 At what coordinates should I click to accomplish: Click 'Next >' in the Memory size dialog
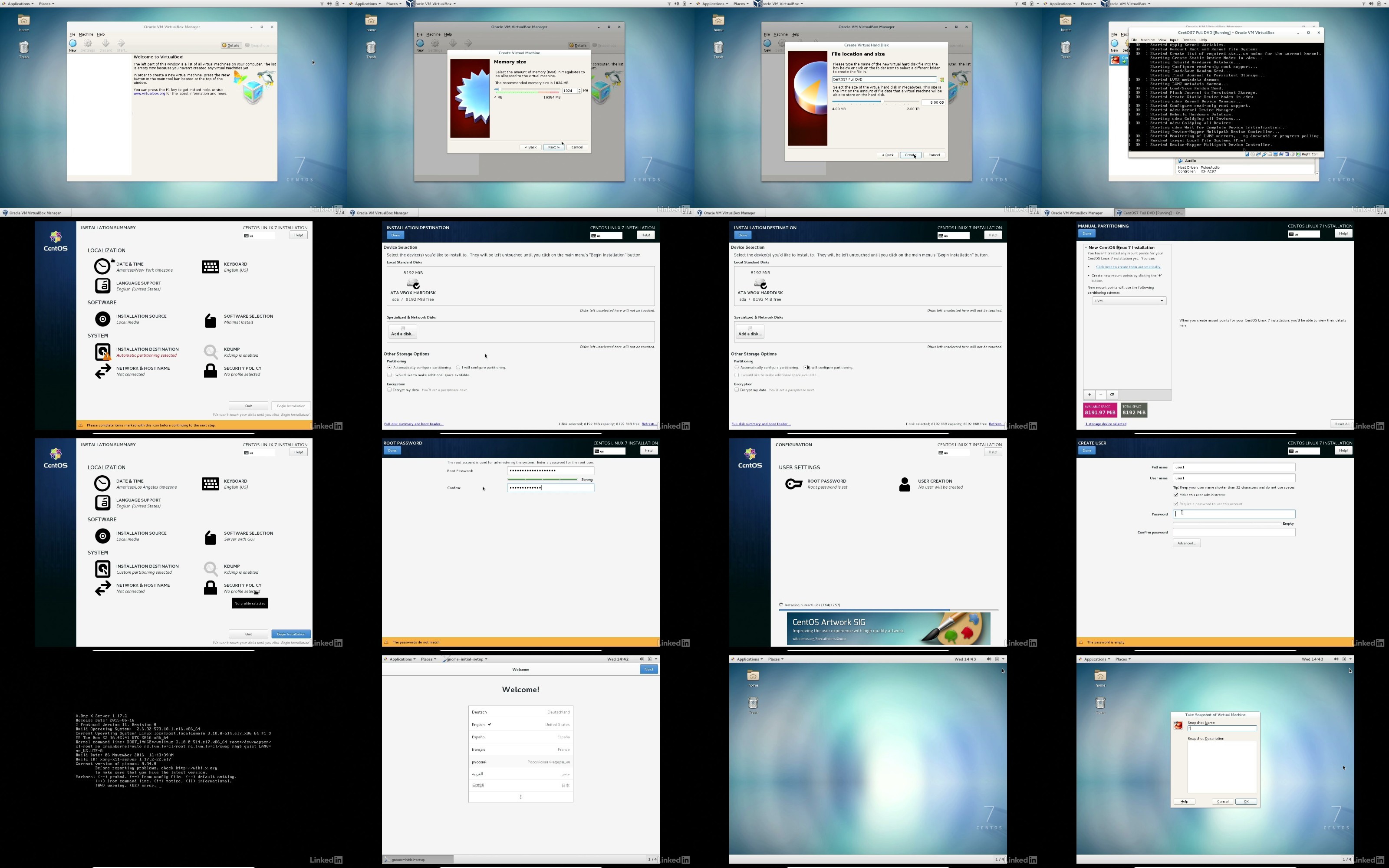553,148
